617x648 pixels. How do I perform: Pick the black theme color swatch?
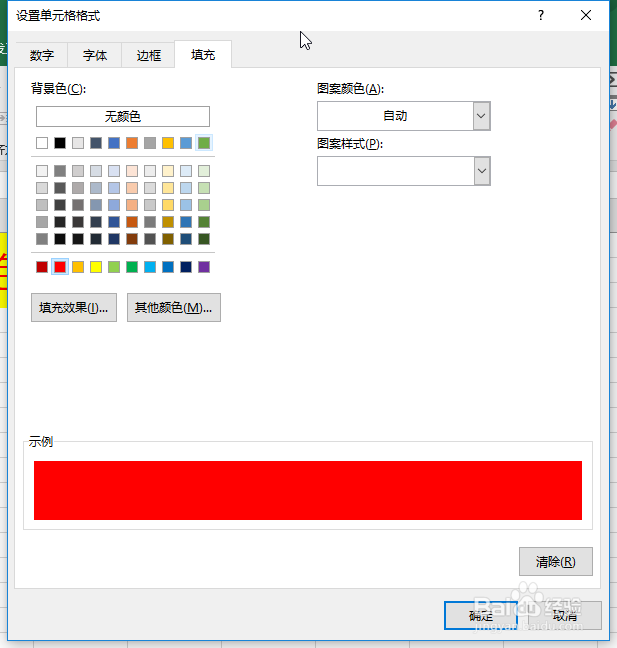tap(60, 143)
